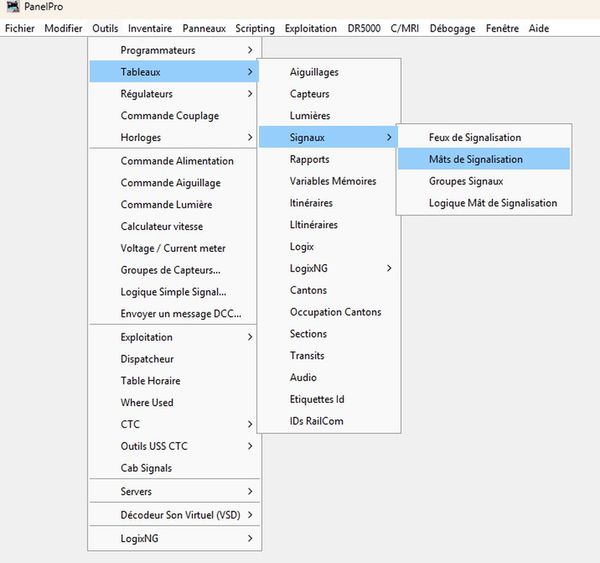Click the Fichier menu
Viewport: 600px width, 563px height.
(19, 29)
